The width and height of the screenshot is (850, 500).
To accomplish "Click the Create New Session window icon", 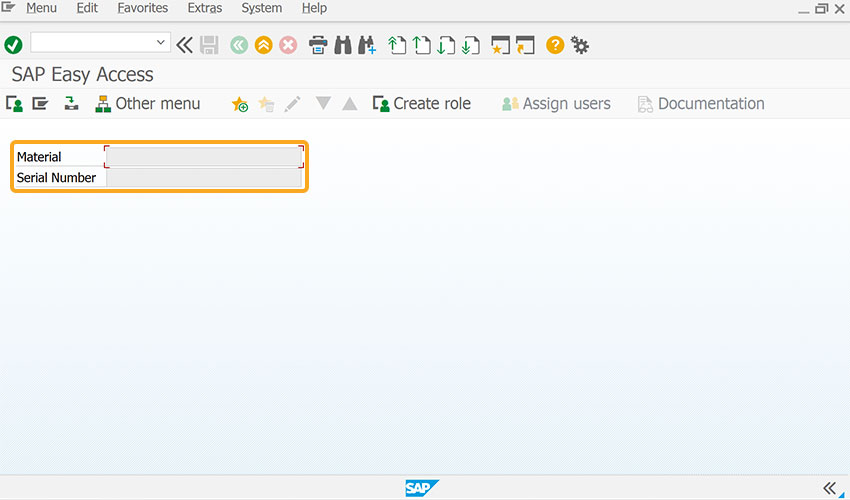I will (500, 45).
